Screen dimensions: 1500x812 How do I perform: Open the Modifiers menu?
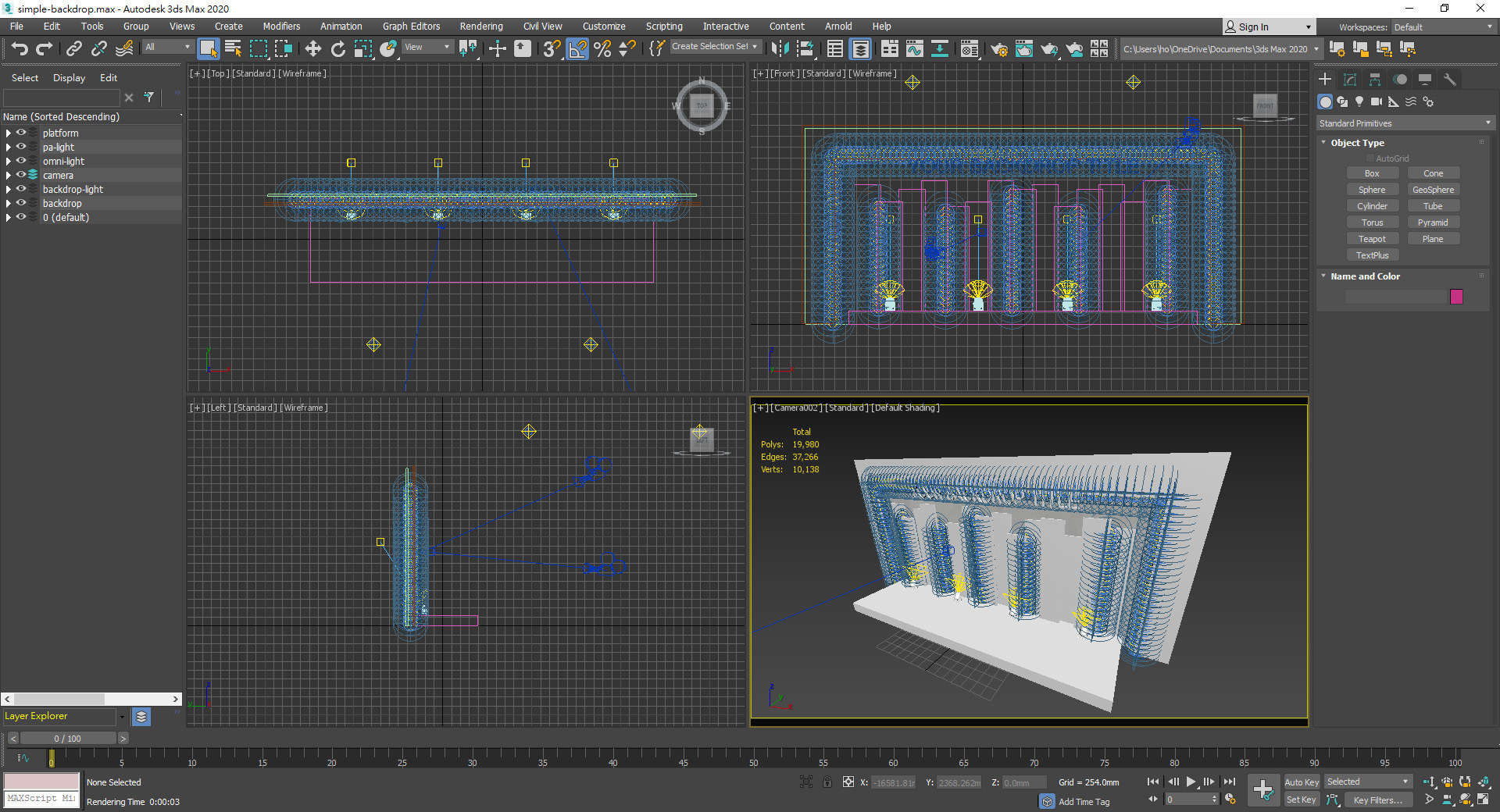click(281, 27)
